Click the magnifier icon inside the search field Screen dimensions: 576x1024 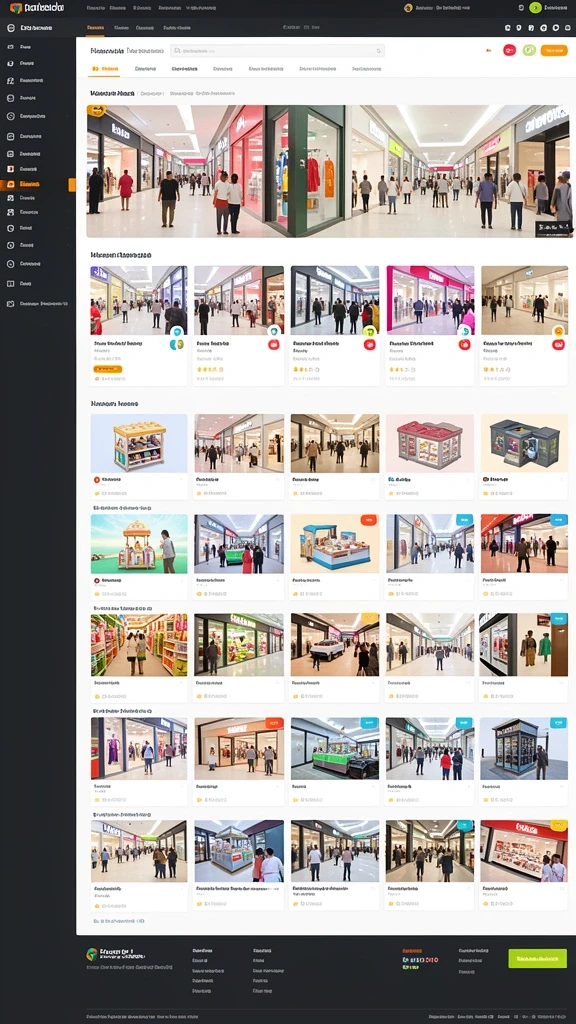click(x=176, y=50)
